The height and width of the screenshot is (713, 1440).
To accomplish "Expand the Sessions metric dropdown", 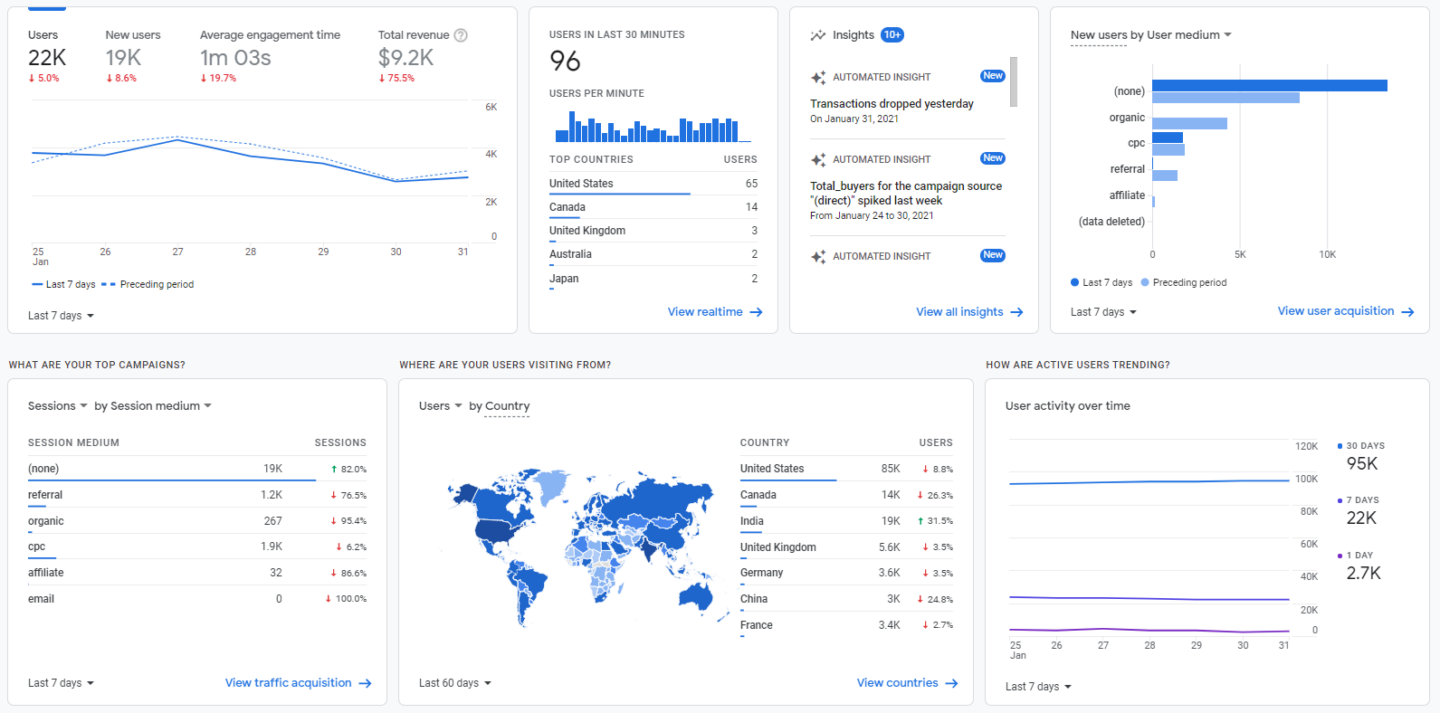I will [x=57, y=406].
